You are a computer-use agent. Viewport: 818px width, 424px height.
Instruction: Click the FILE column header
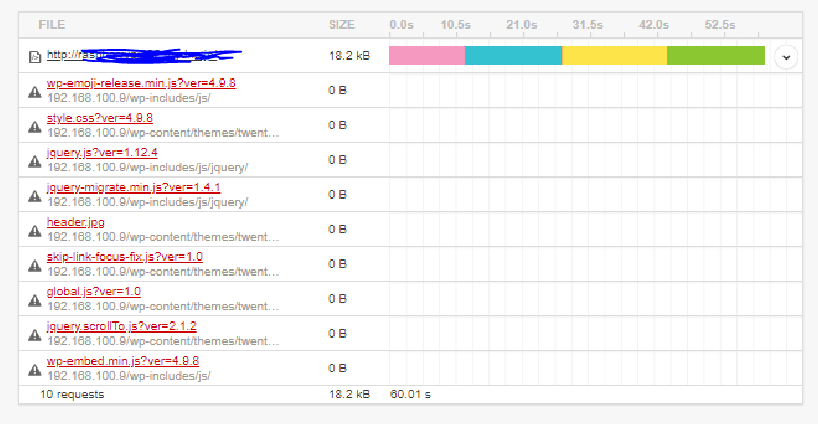pos(52,24)
